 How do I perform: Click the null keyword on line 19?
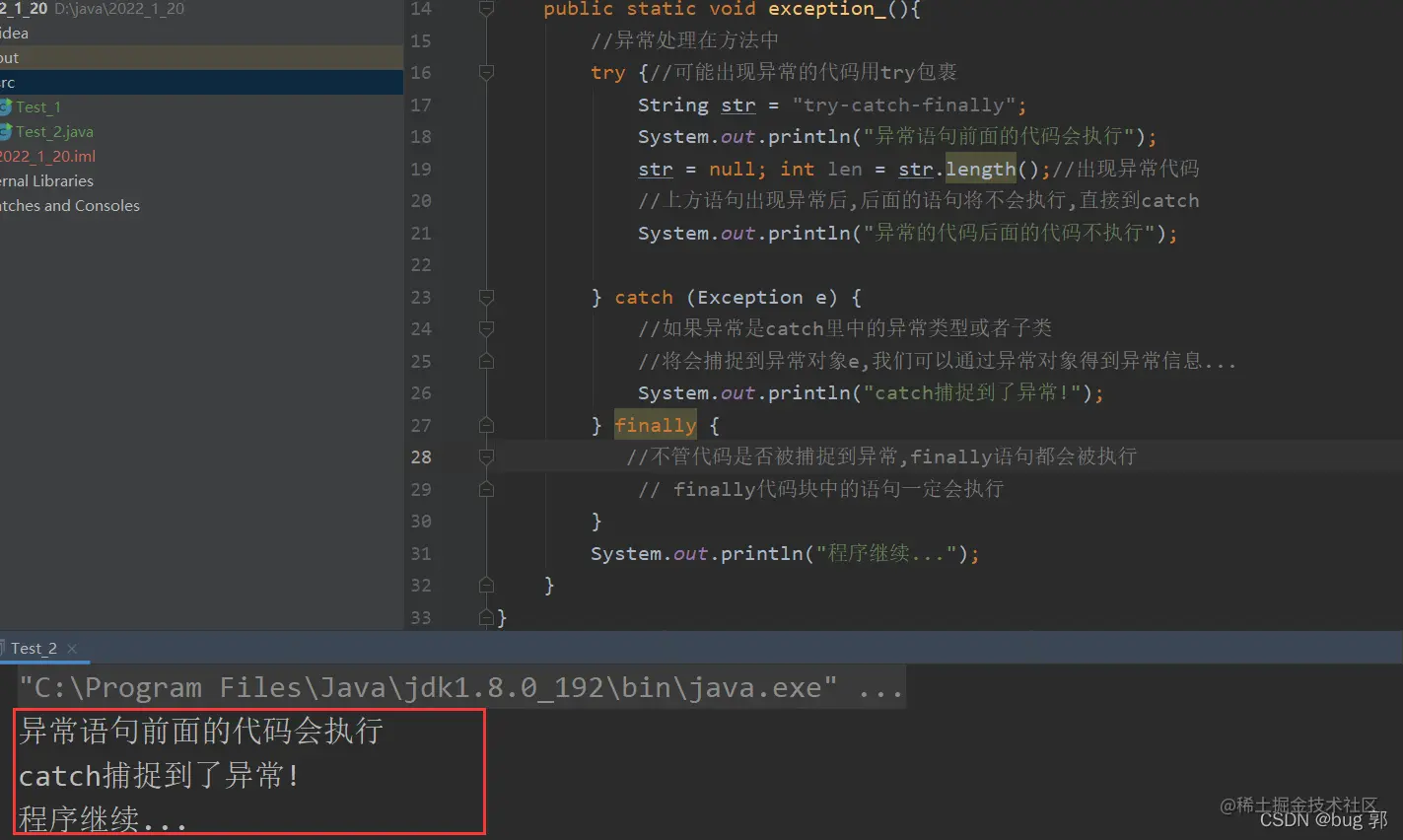pos(733,170)
